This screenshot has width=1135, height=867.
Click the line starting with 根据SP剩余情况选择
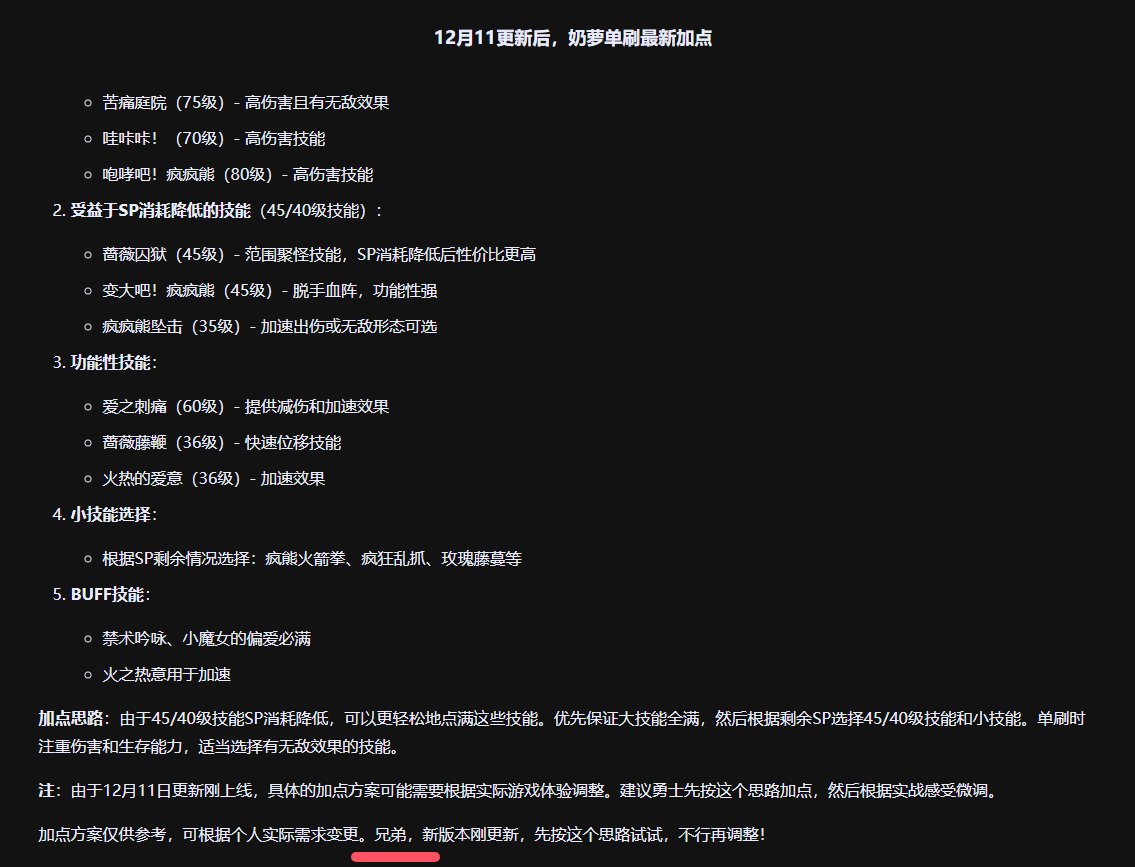(311, 559)
